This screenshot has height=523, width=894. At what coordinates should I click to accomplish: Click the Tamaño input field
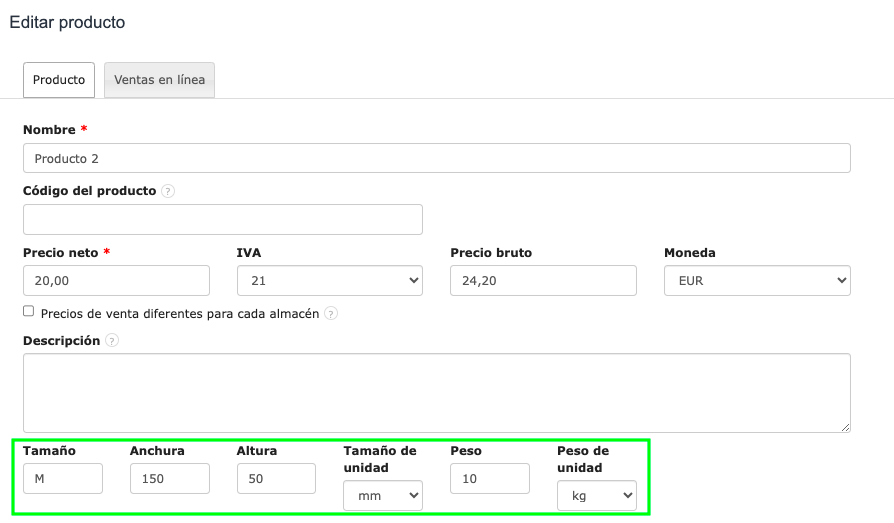click(x=63, y=479)
